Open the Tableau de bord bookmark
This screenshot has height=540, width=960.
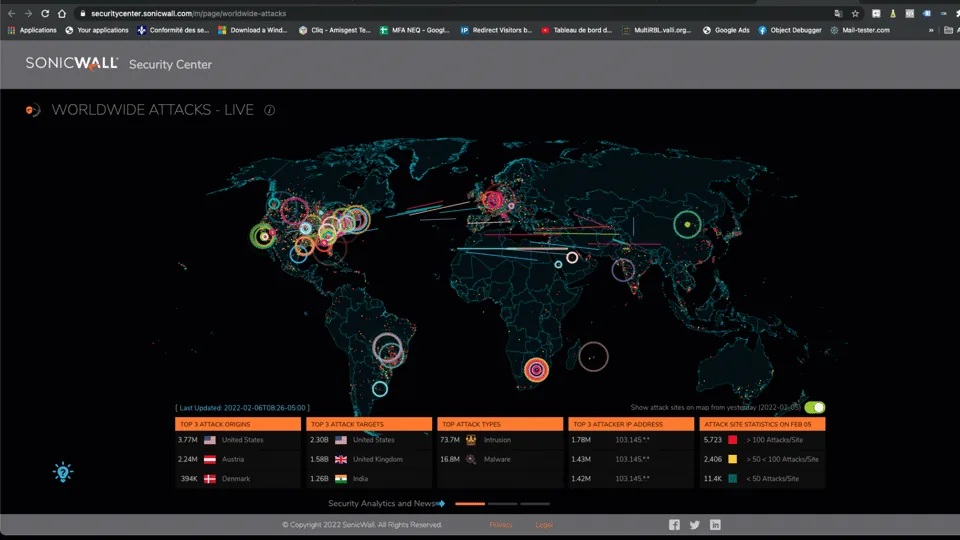point(576,30)
